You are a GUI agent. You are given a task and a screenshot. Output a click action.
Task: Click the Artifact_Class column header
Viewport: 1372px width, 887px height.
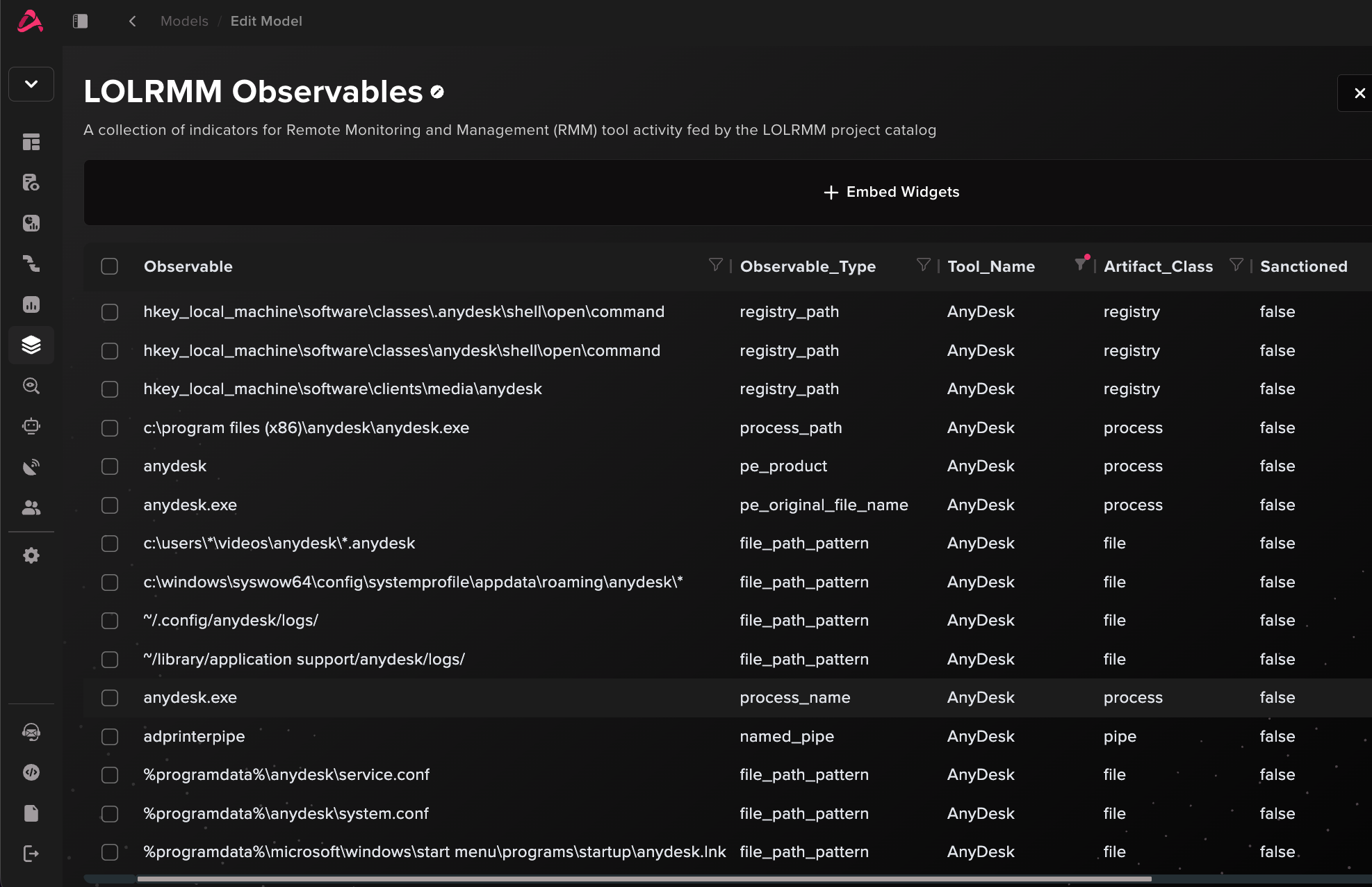click(1158, 266)
